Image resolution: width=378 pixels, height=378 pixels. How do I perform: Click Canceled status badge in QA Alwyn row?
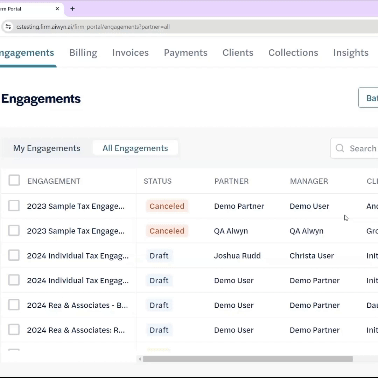point(167,231)
